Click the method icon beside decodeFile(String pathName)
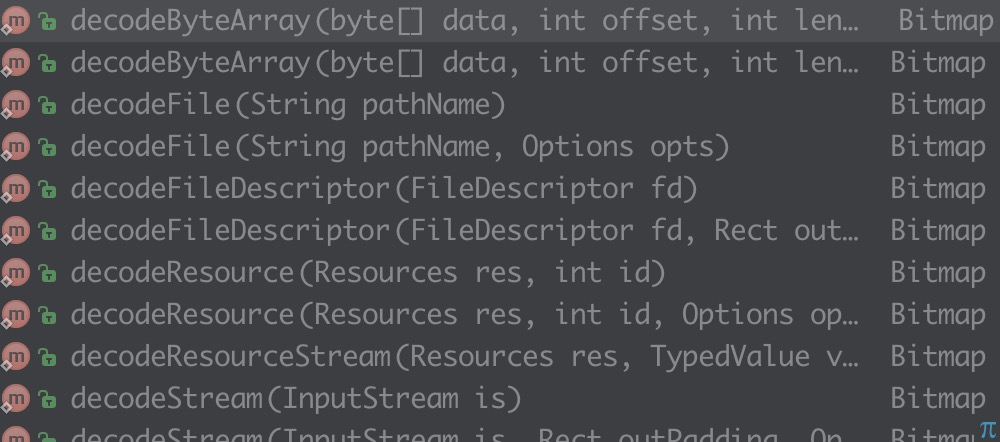1000x442 pixels. click(14, 105)
